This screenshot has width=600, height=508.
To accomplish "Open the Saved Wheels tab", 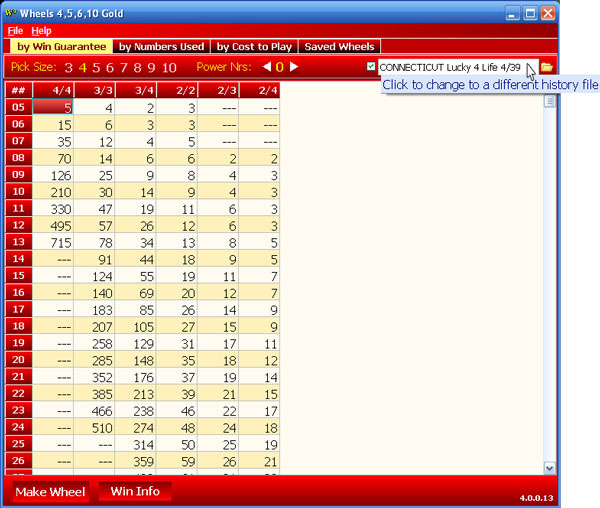I will pyautogui.click(x=339, y=46).
